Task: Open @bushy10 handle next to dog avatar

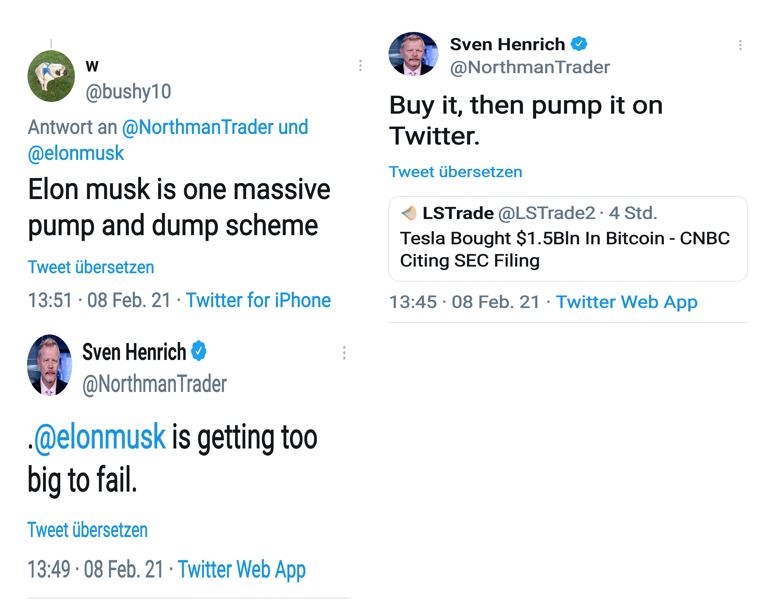Action: (128, 91)
